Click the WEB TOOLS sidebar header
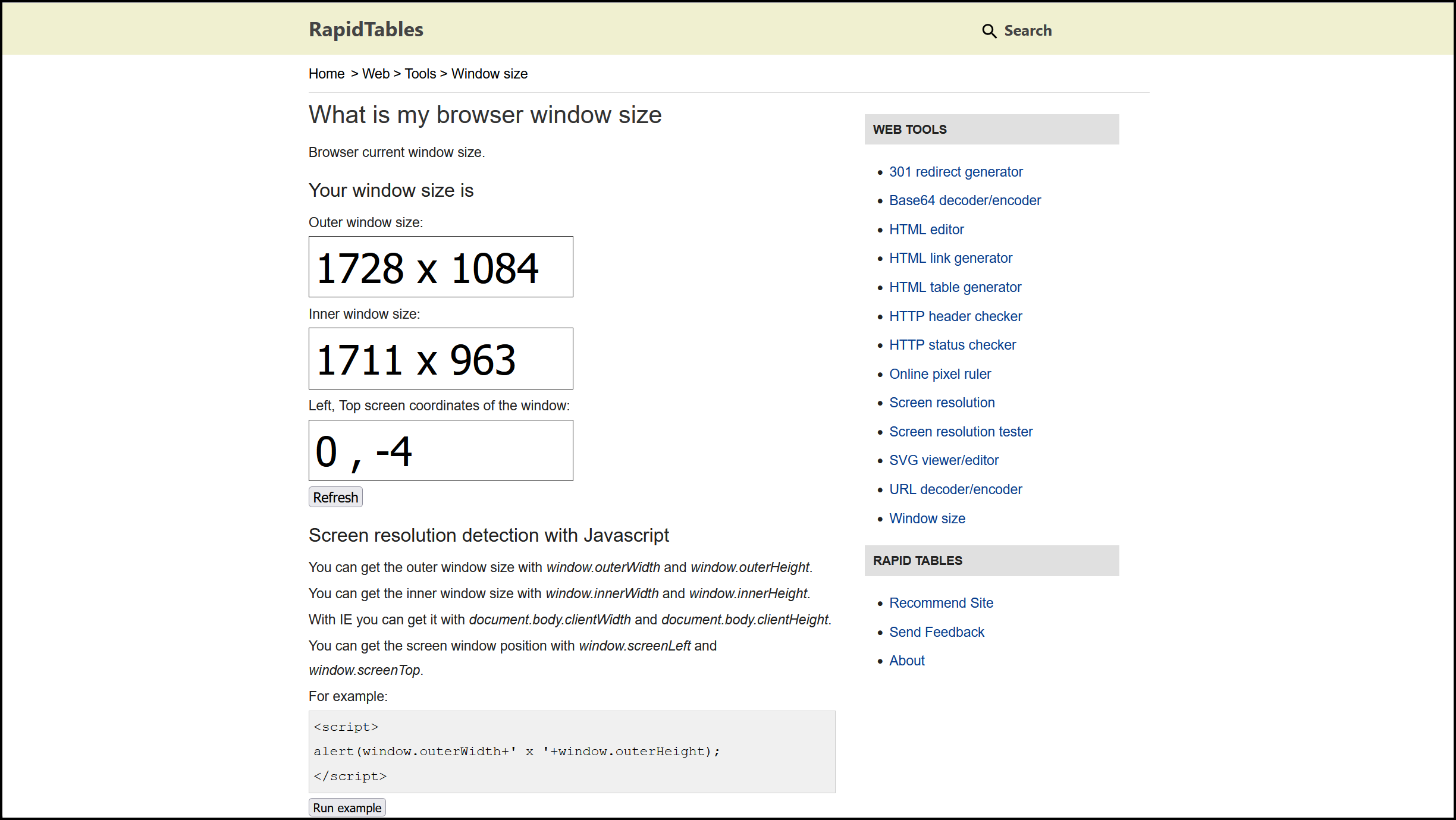The image size is (1456, 820). coord(992,129)
